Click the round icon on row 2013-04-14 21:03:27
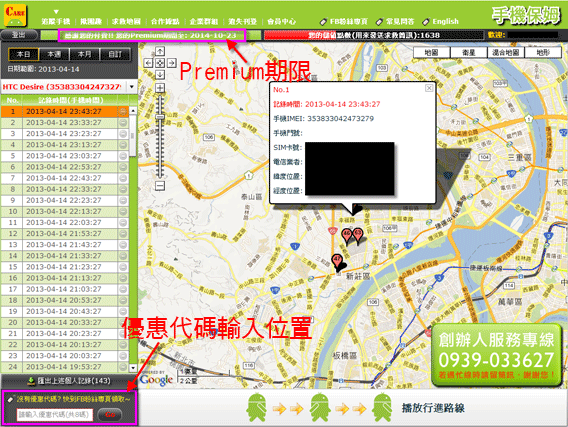The width and height of the screenshot is (568, 427). point(123,289)
